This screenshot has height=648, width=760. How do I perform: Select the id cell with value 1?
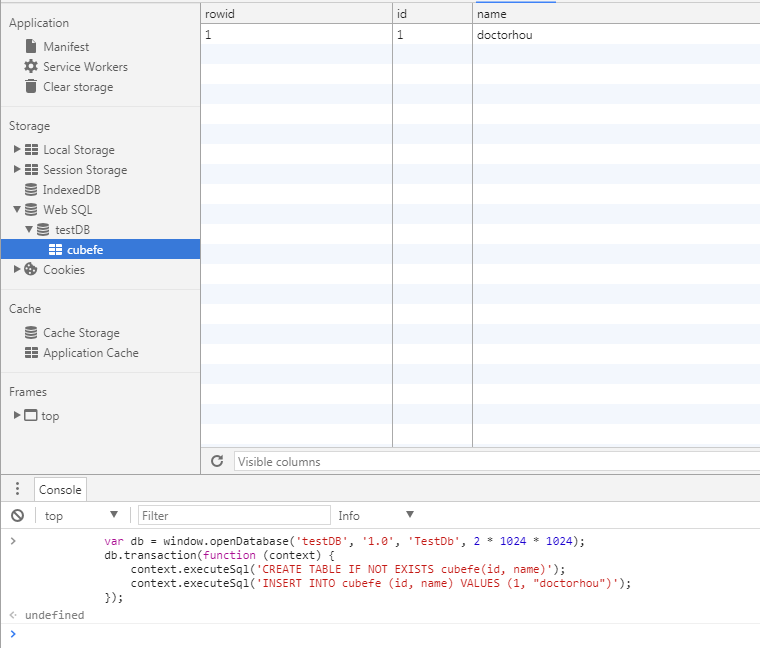coord(432,34)
